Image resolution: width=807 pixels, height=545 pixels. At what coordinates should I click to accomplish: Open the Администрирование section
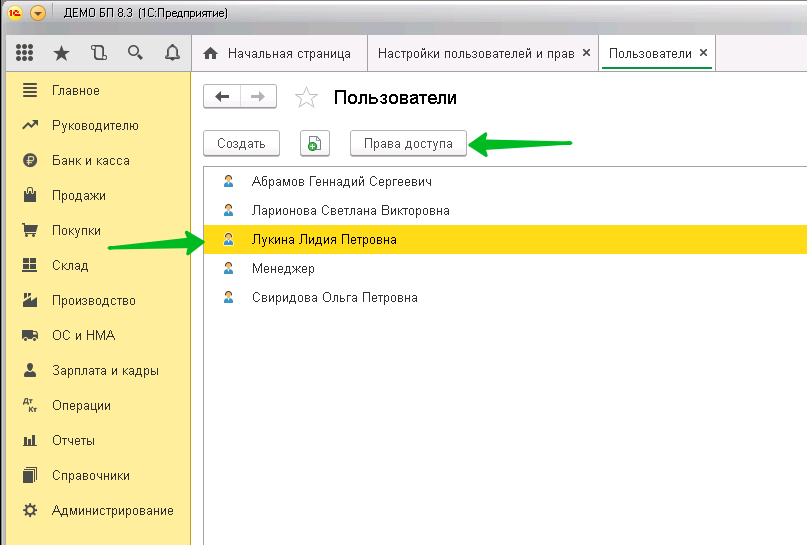[112, 510]
